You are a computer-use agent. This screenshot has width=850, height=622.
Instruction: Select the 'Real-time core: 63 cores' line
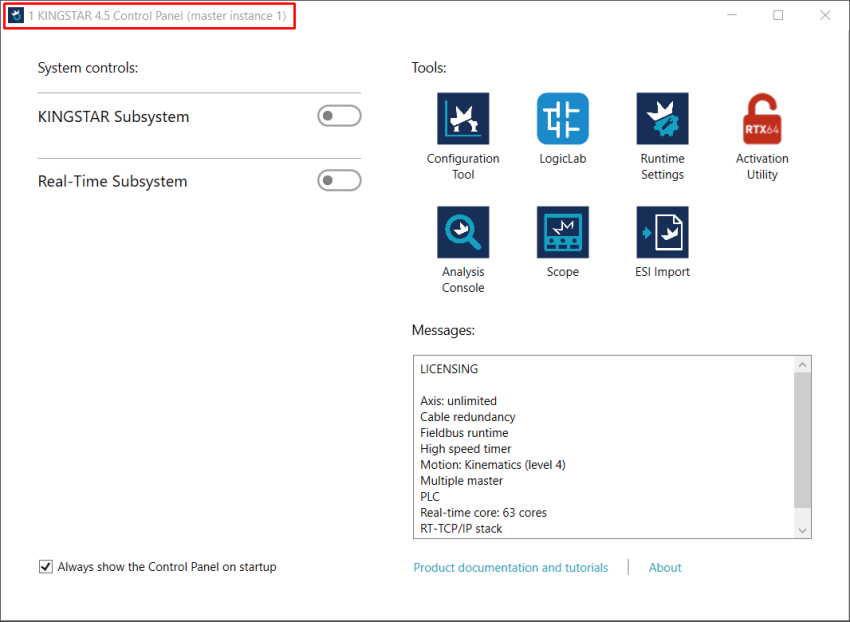click(x=484, y=512)
